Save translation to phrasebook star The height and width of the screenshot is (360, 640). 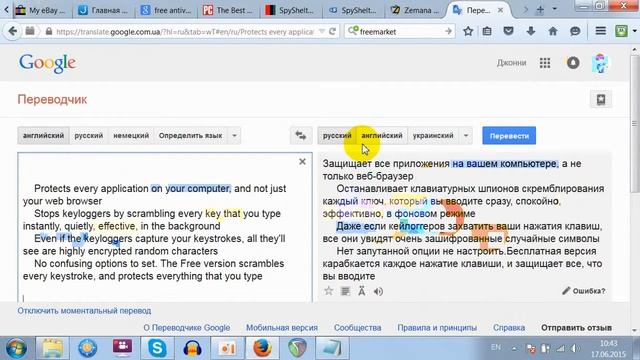click(329, 291)
